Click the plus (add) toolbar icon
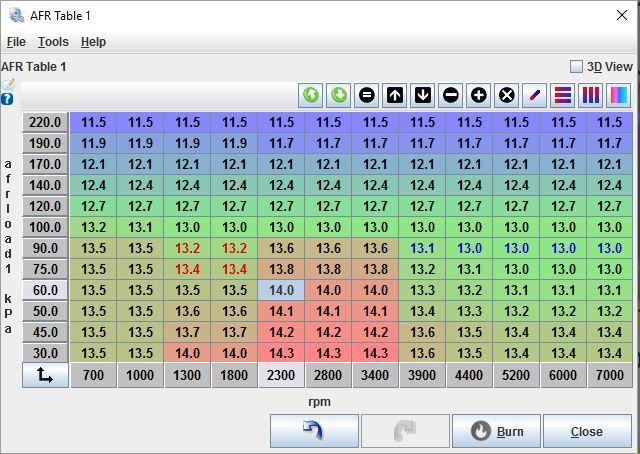640x454 pixels. point(478,96)
